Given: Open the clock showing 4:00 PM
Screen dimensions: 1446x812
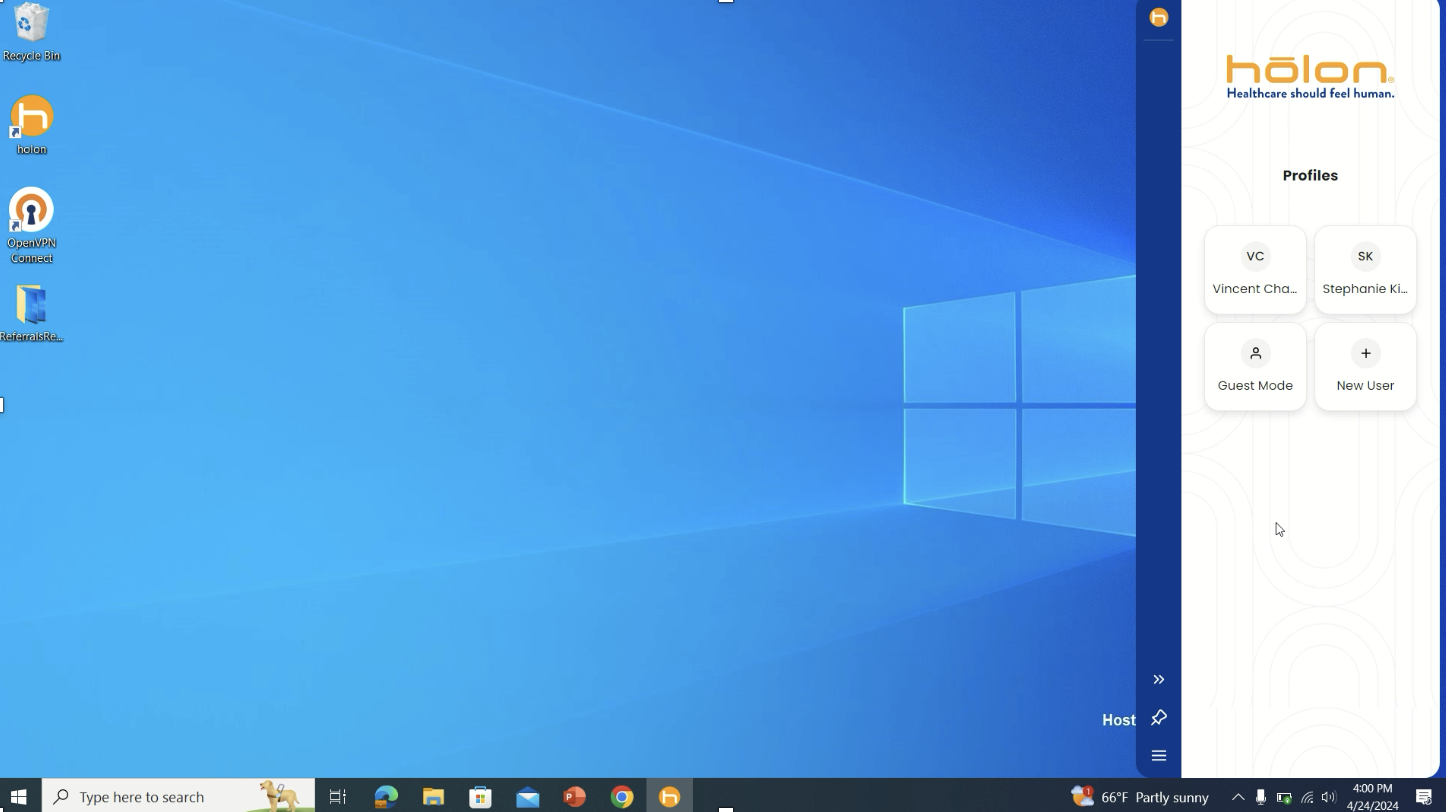Looking at the screenshot, I should [1372, 796].
